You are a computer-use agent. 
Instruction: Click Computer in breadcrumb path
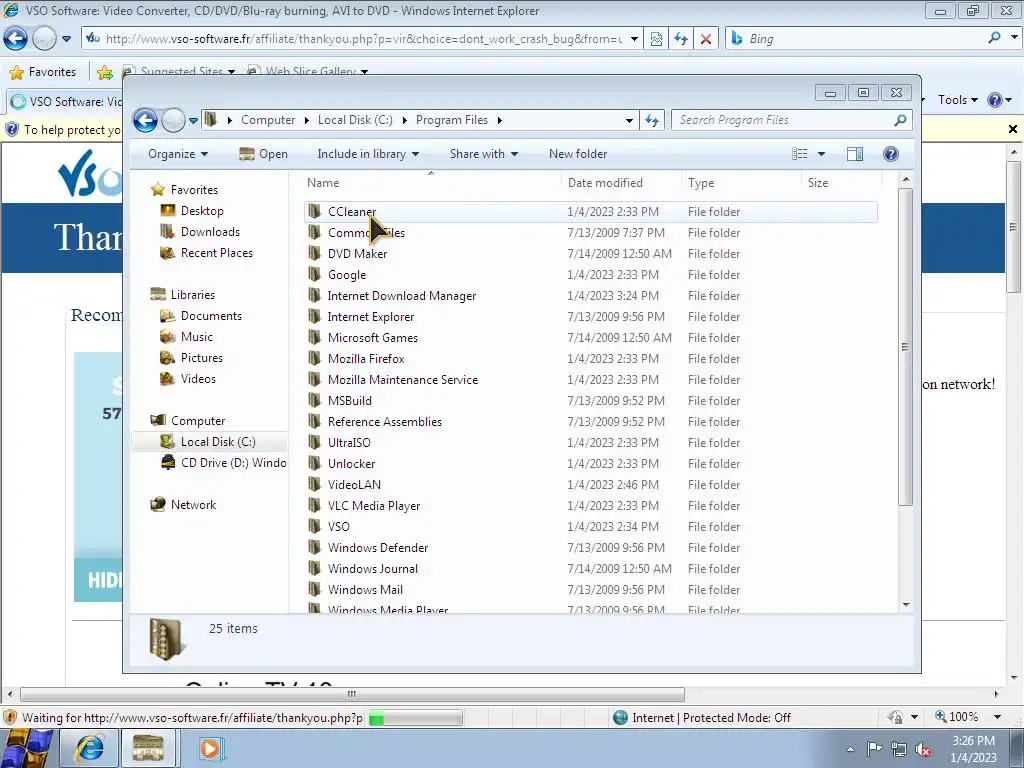click(268, 120)
